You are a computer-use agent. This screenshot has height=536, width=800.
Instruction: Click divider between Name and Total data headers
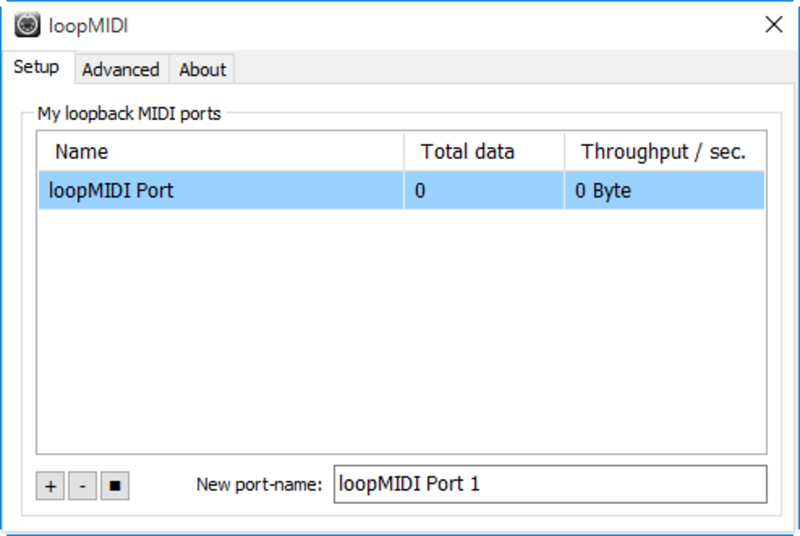(x=404, y=152)
